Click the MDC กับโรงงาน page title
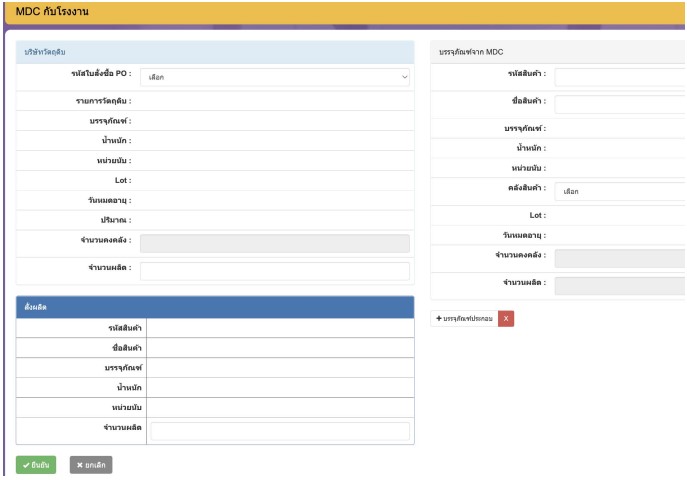 (60, 10)
